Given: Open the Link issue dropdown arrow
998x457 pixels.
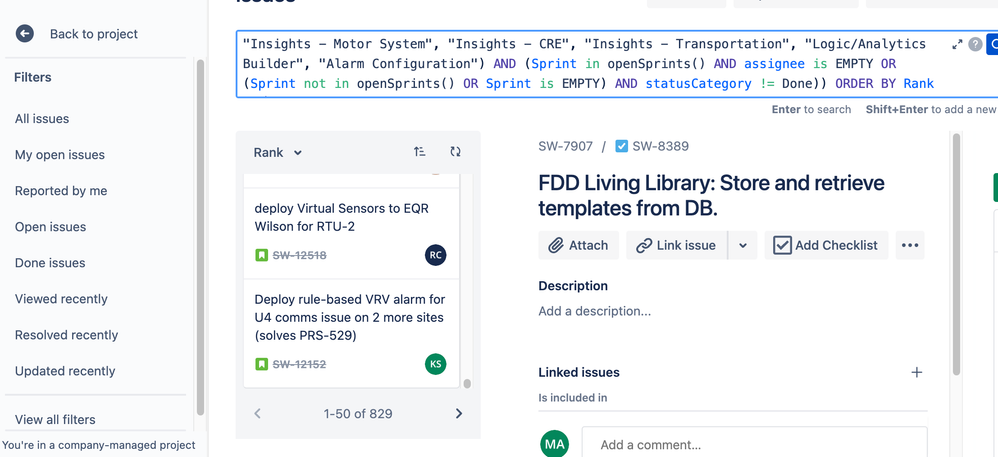Looking at the screenshot, I should tap(743, 245).
